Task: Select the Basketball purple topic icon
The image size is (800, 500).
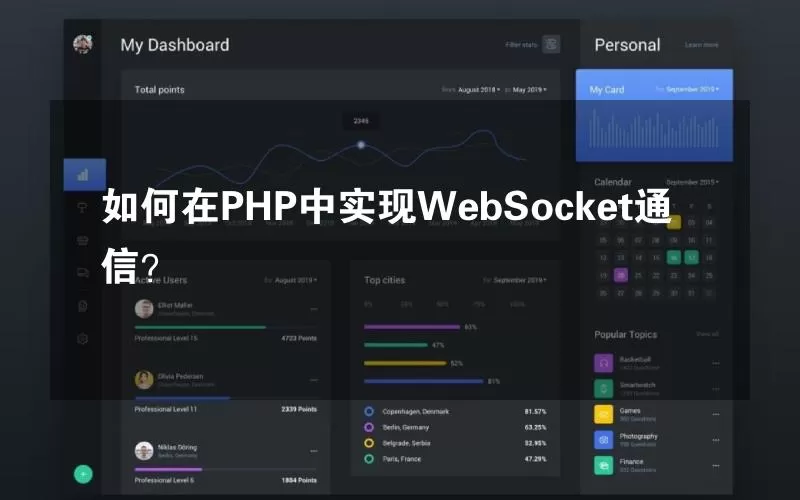Action: pos(604,363)
